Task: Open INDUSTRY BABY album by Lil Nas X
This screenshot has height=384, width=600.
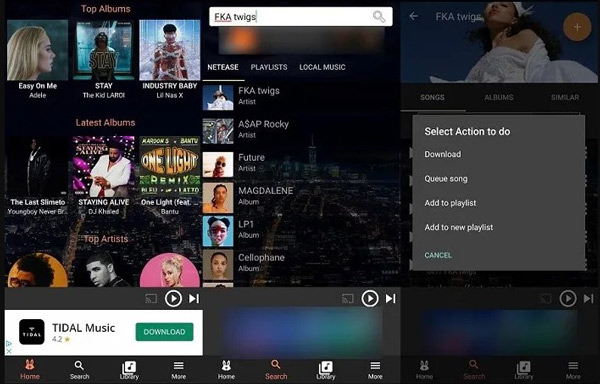Action: pyautogui.click(x=170, y=59)
